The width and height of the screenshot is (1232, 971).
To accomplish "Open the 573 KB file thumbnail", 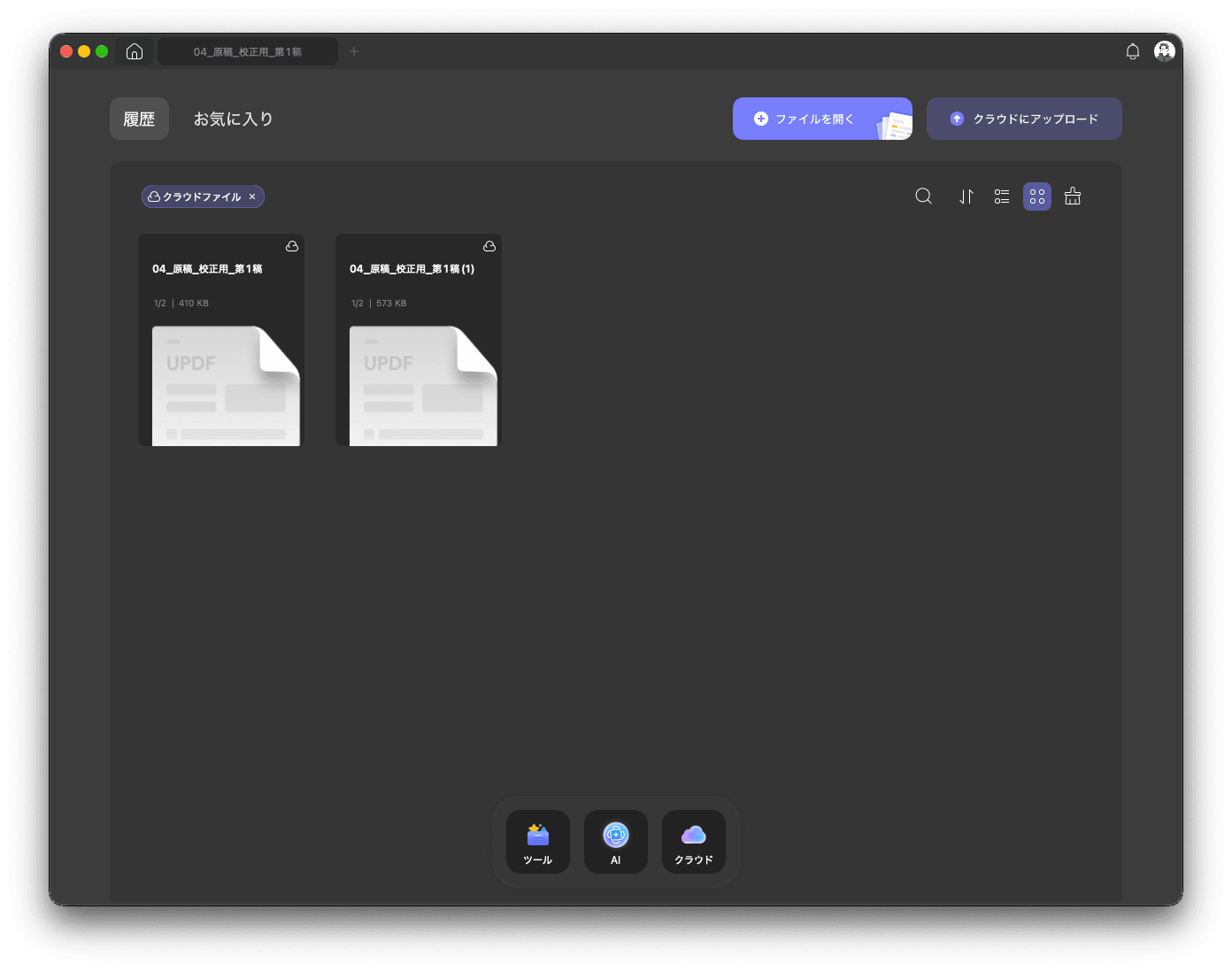I will click(423, 386).
